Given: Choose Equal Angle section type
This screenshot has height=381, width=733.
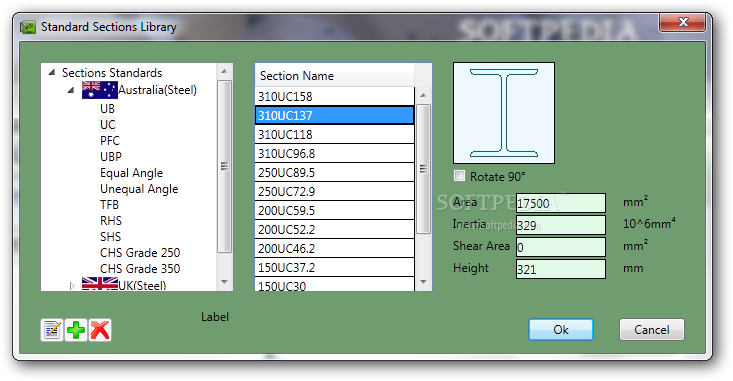Looking at the screenshot, I should click(x=131, y=173).
